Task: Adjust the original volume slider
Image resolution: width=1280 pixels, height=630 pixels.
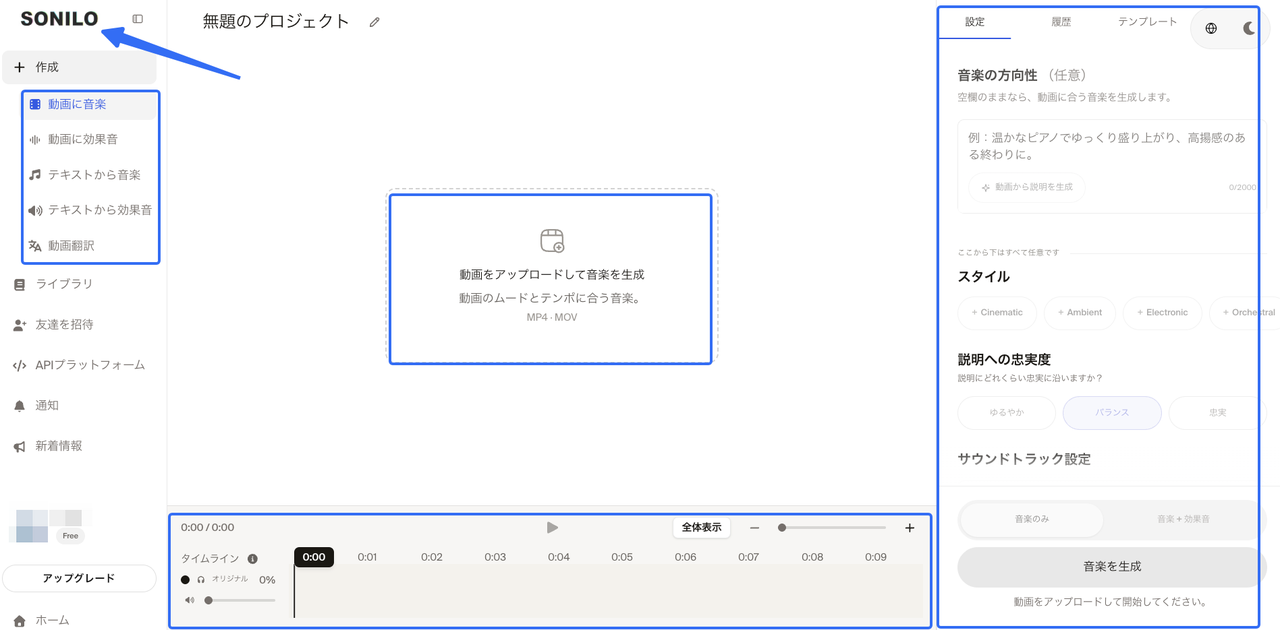Action: [x=240, y=600]
